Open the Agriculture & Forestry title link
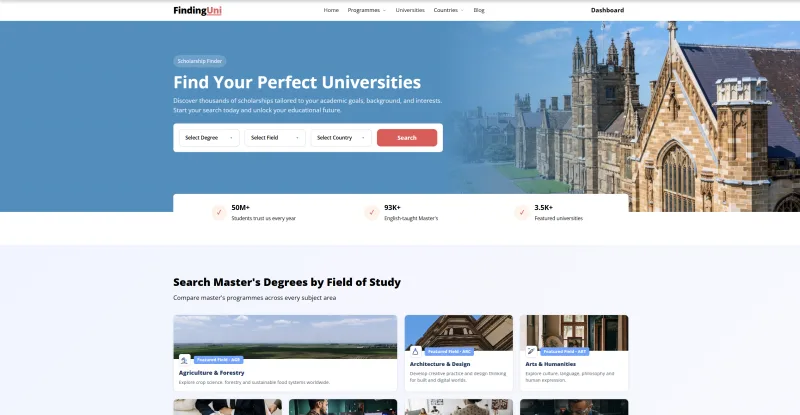800x415 pixels. click(211, 373)
